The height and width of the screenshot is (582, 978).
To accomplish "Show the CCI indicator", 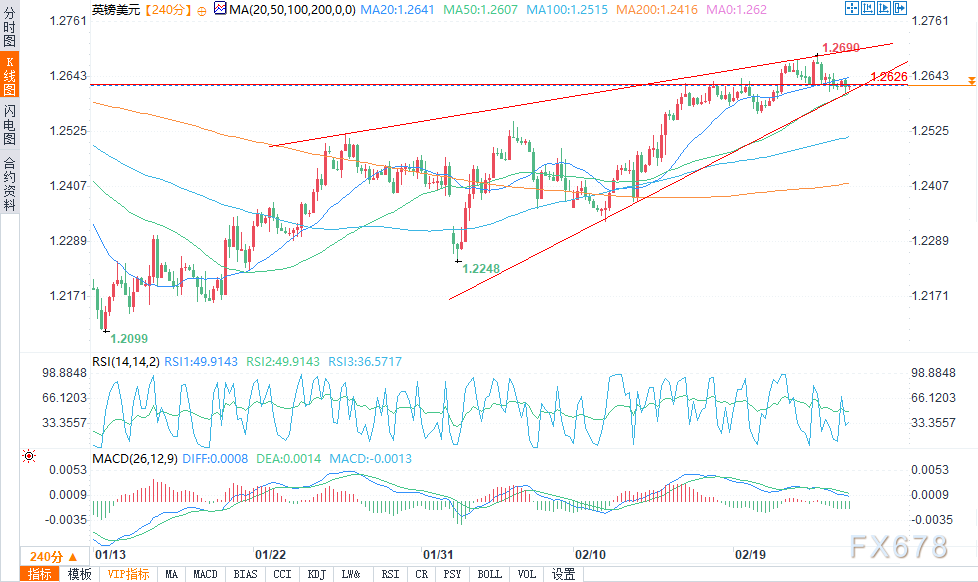I will (282, 574).
